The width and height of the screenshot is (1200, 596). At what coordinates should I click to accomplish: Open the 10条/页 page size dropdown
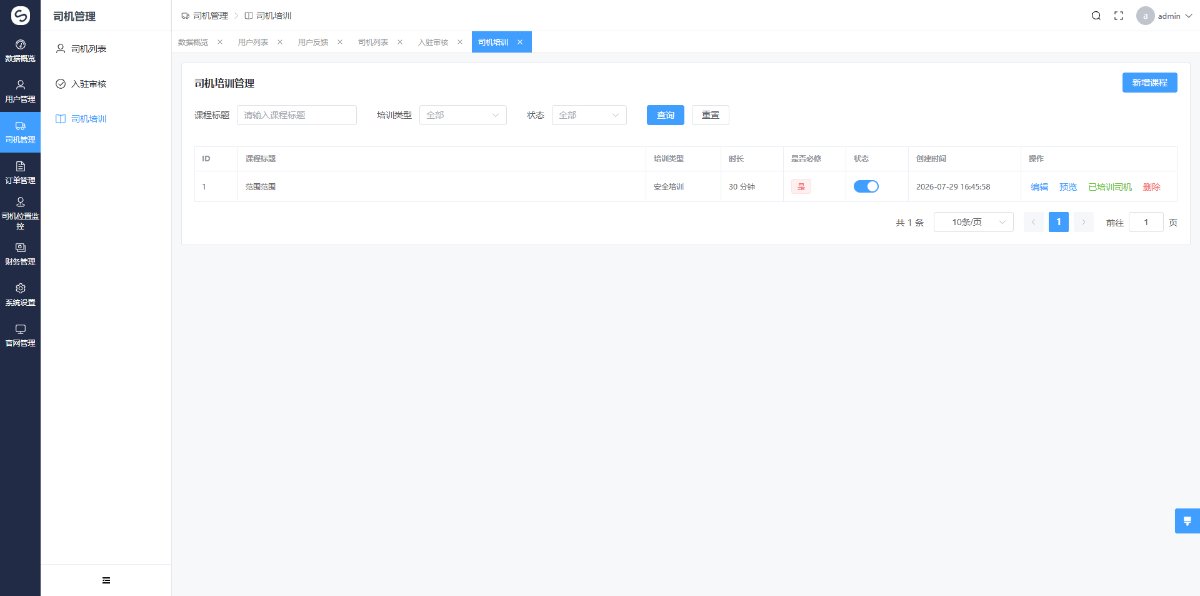click(974, 222)
